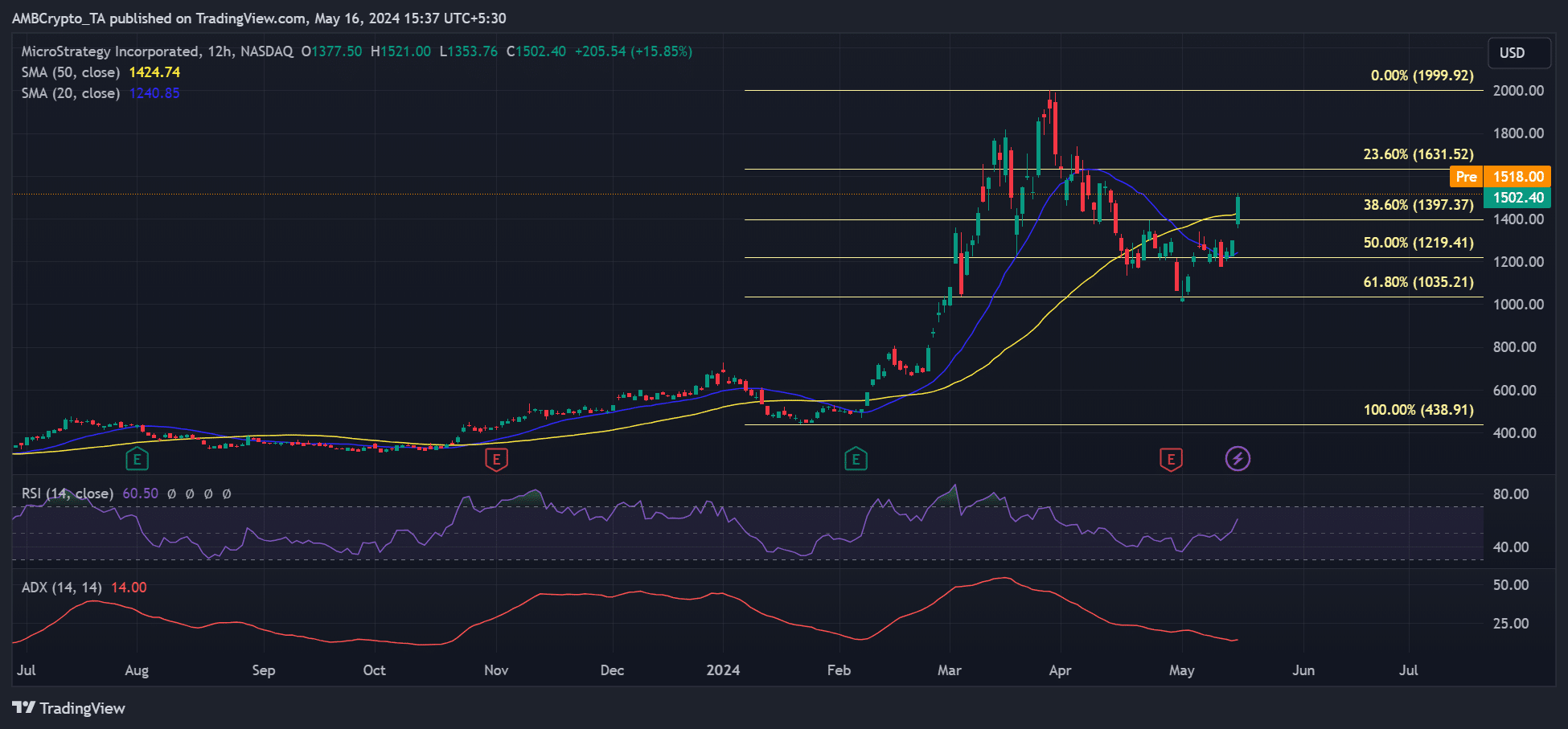This screenshot has width=1568, height=729.
Task: Click the ADX value 14.00
Action: tap(129, 588)
